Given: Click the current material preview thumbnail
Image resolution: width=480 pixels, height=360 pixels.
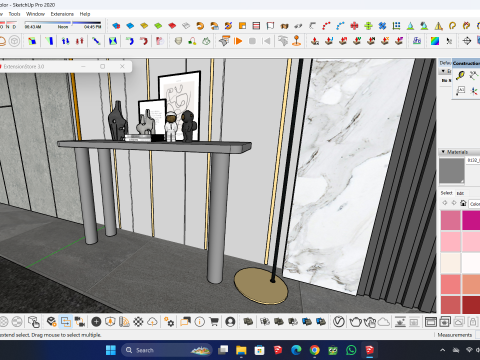Looking at the screenshot, I should point(452,170).
